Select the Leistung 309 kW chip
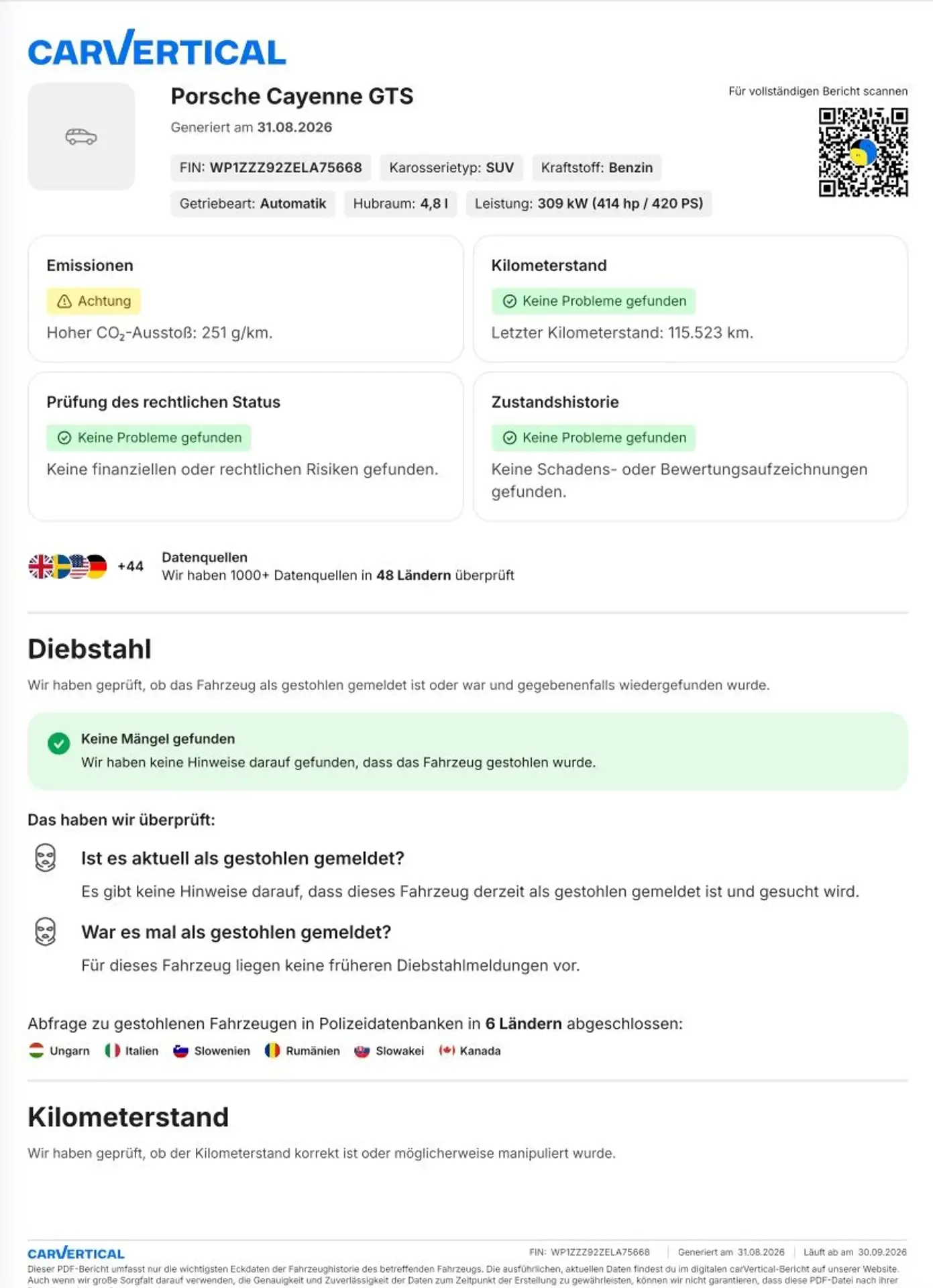Viewport: 933px width, 1288px height. (589, 204)
